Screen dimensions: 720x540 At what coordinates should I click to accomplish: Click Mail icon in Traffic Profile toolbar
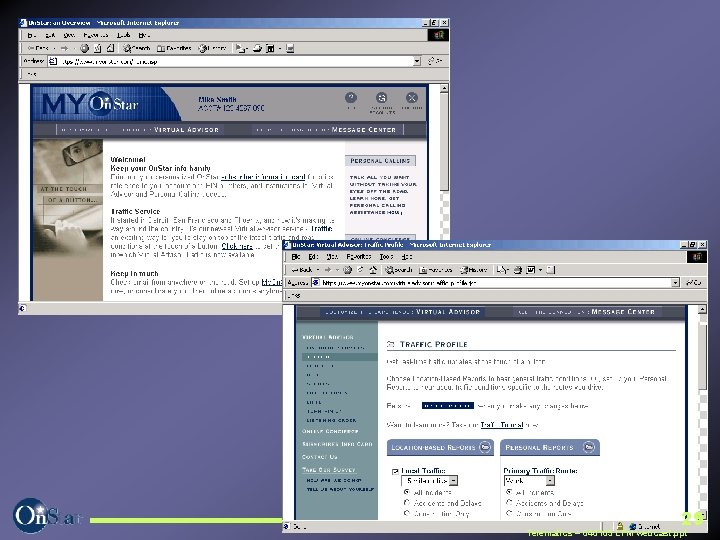pos(502,270)
